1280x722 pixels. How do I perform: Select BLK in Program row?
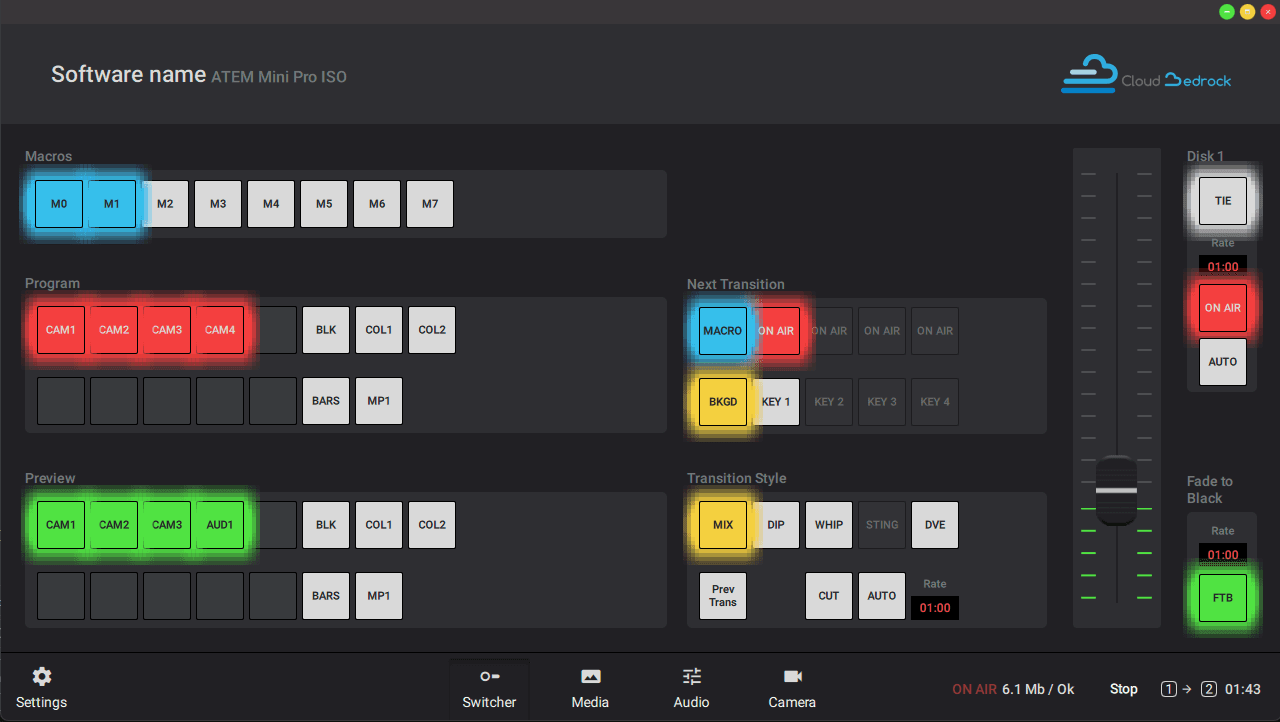(x=326, y=330)
